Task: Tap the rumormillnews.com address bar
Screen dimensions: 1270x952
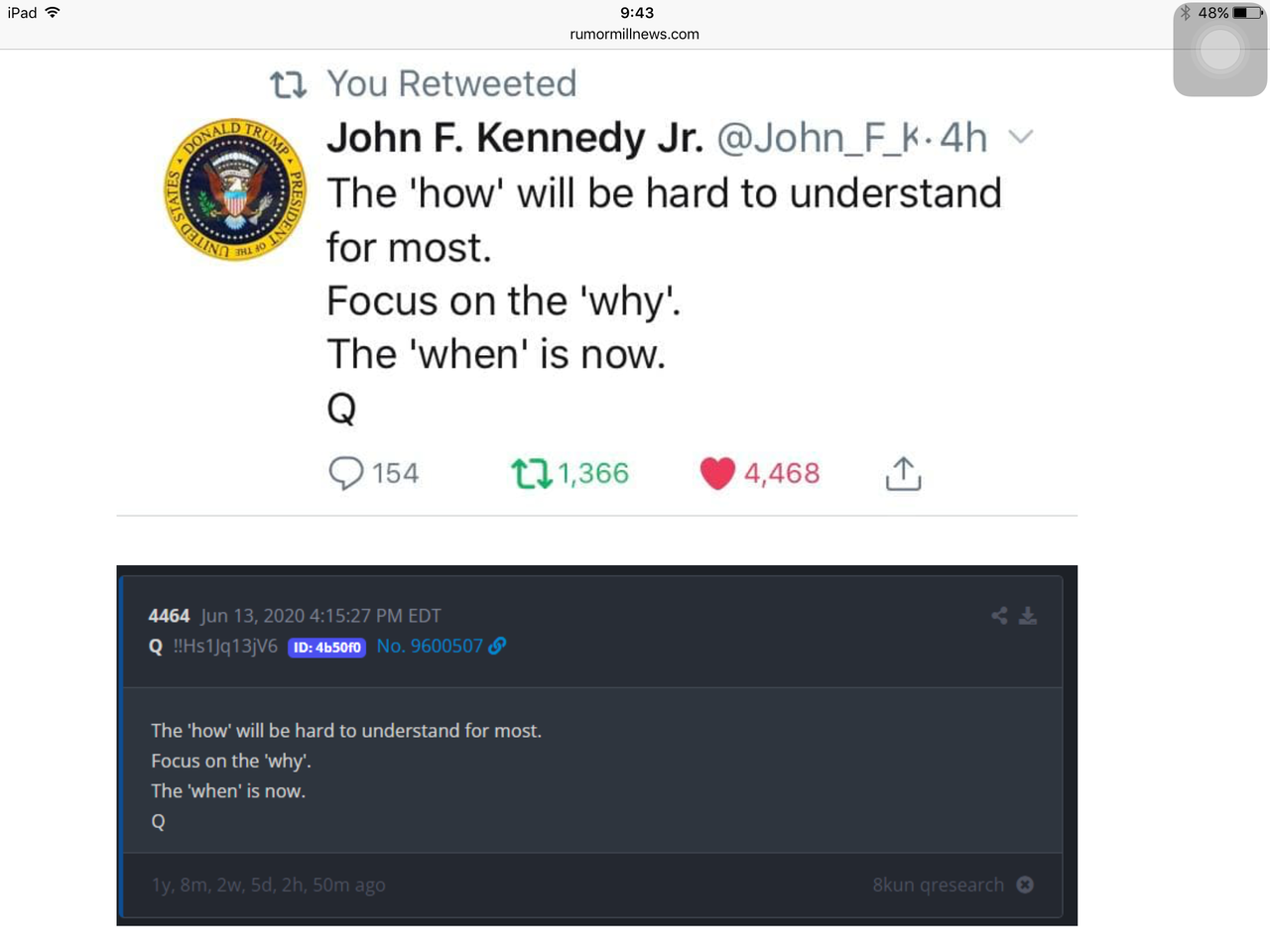Action: click(x=635, y=34)
